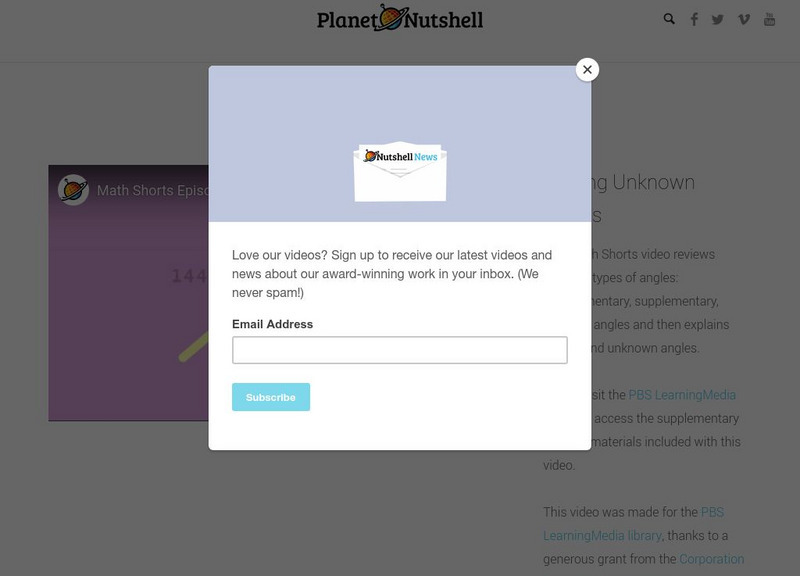Screen dimensions: 800x576
Task: Click the popup's blue banner area
Action: [399, 143]
